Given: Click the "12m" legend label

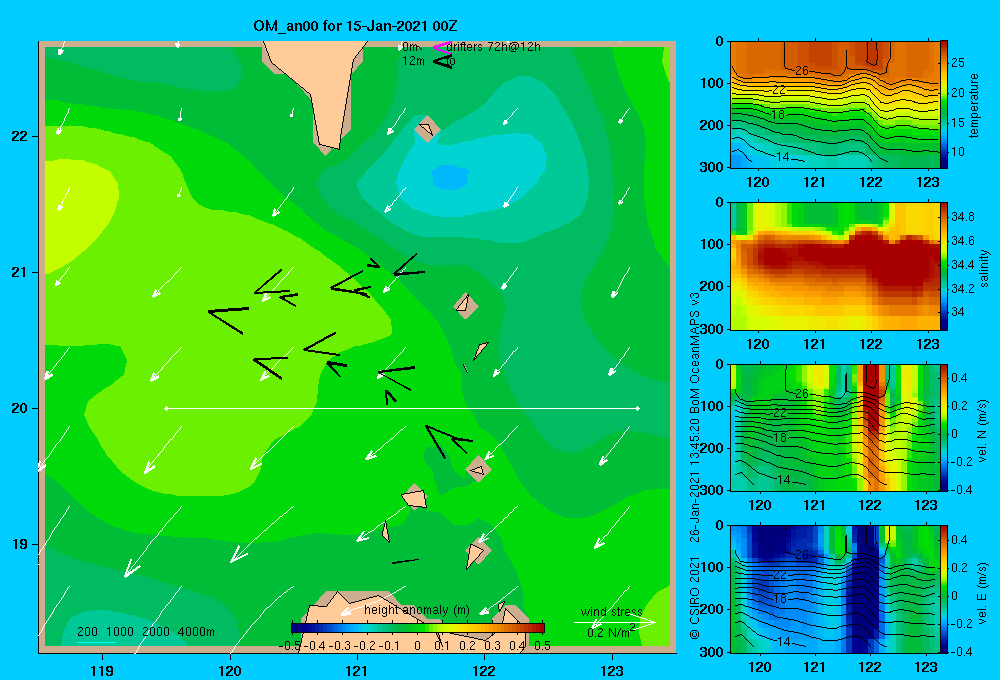Looking at the screenshot, I should pyautogui.click(x=413, y=61).
